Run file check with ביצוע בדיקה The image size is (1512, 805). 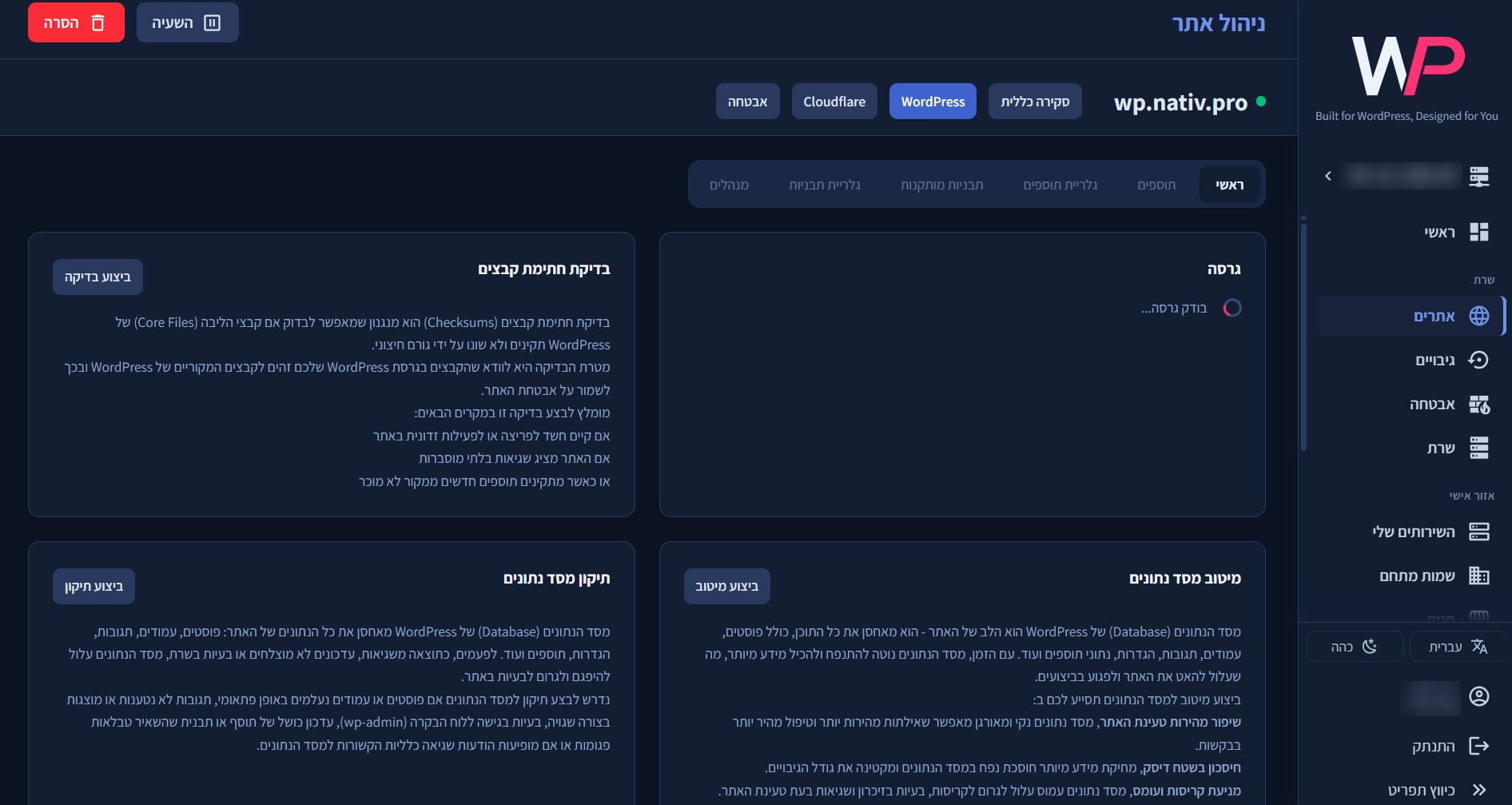pos(97,277)
